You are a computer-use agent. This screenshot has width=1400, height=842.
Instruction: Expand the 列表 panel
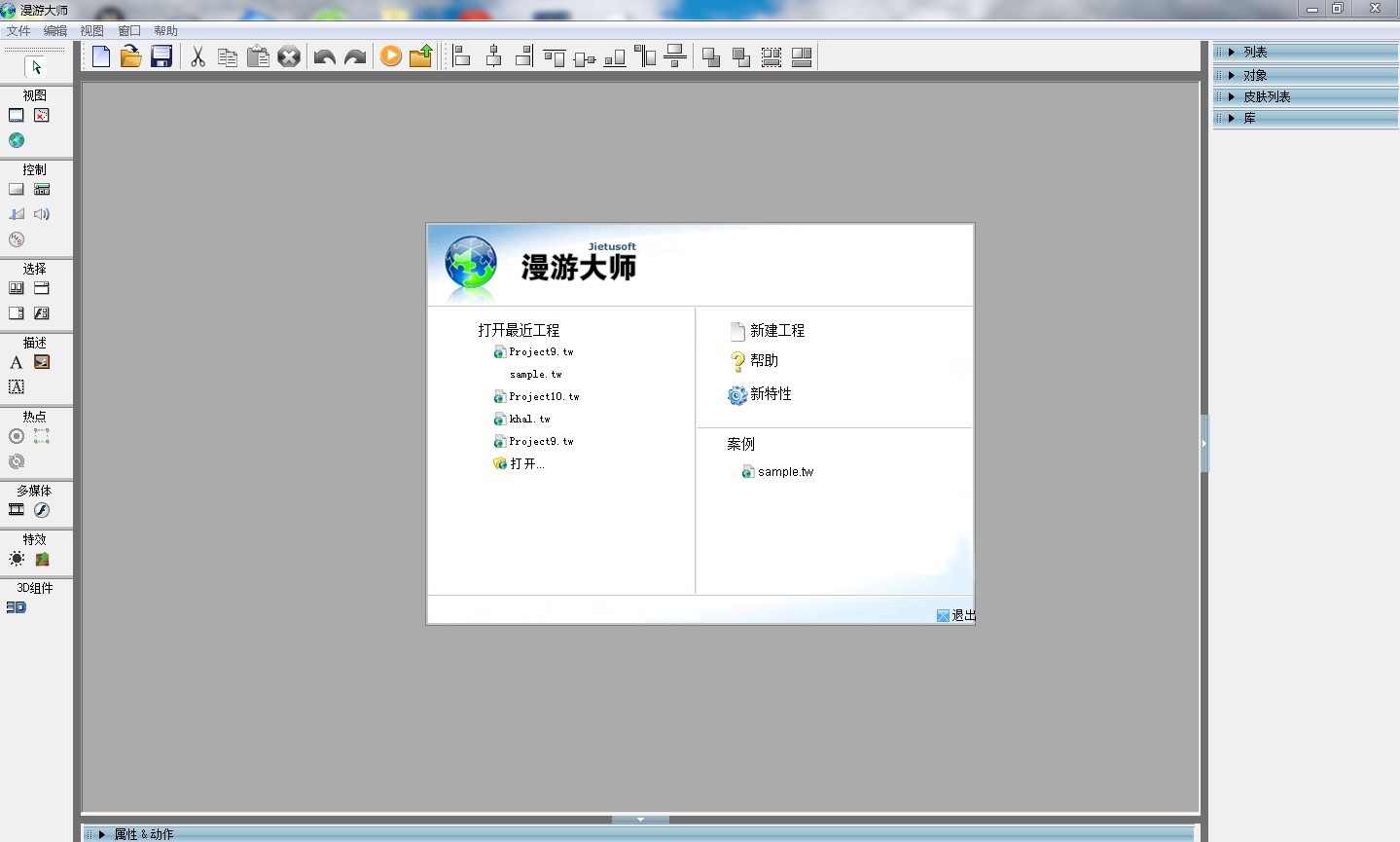(1306, 53)
